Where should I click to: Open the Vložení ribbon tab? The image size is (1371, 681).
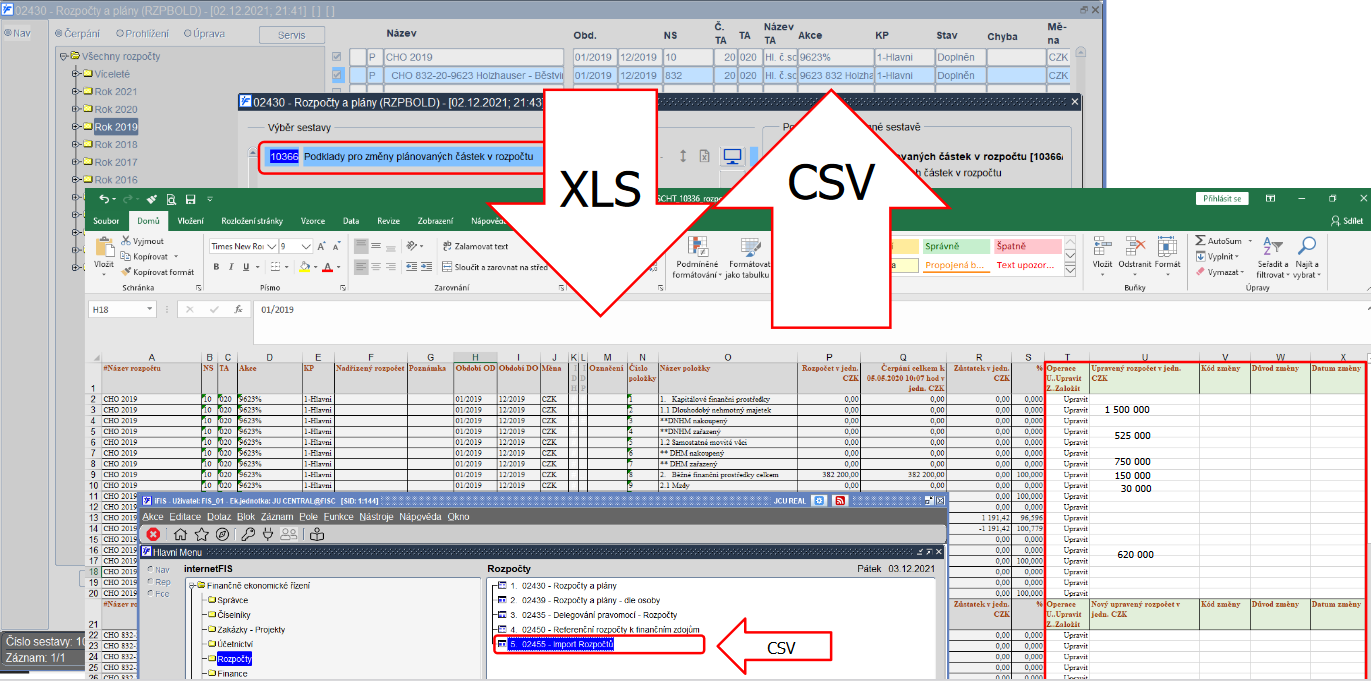click(191, 221)
